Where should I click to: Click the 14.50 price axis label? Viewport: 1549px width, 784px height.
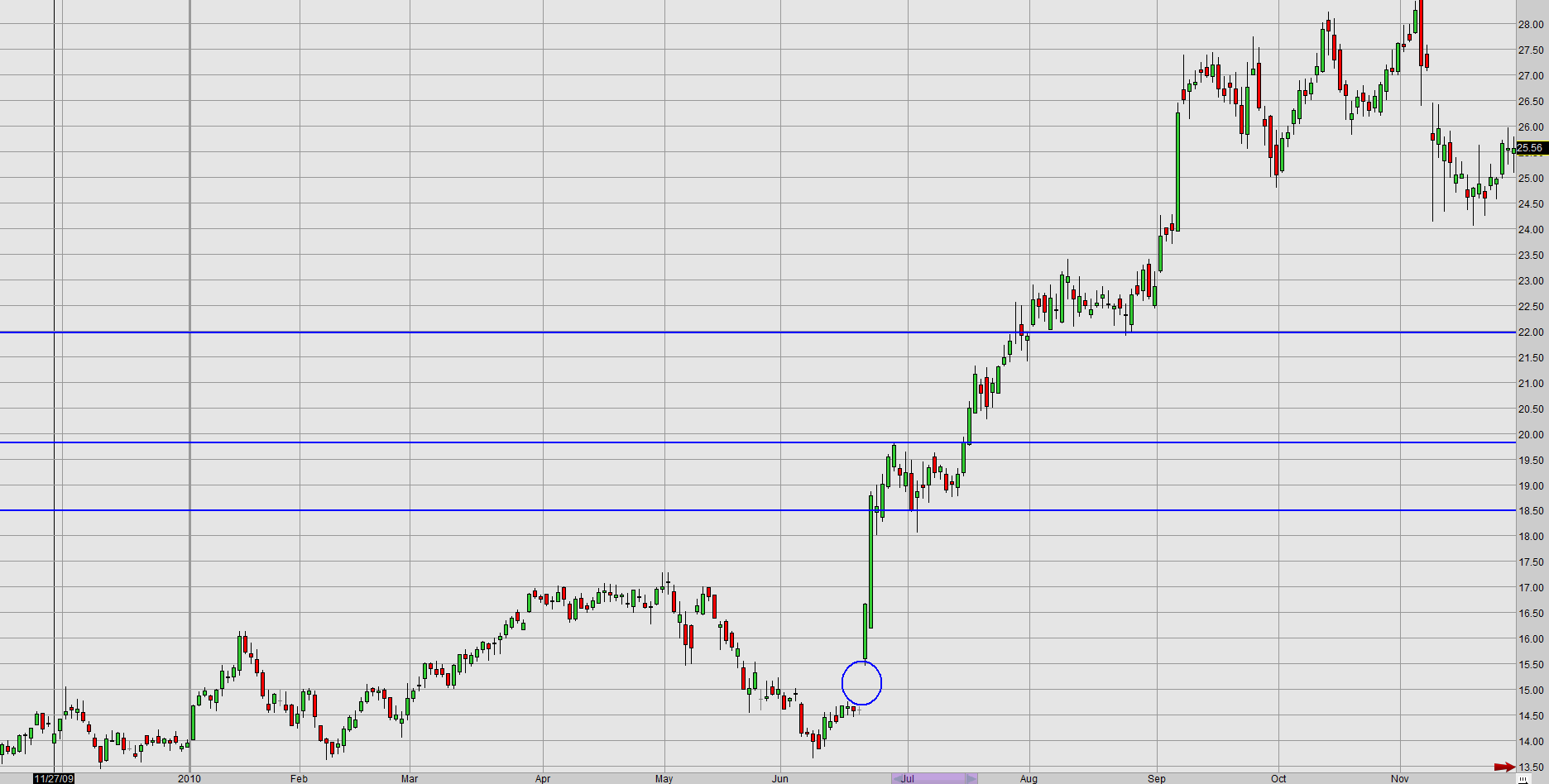tap(1530, 716)
